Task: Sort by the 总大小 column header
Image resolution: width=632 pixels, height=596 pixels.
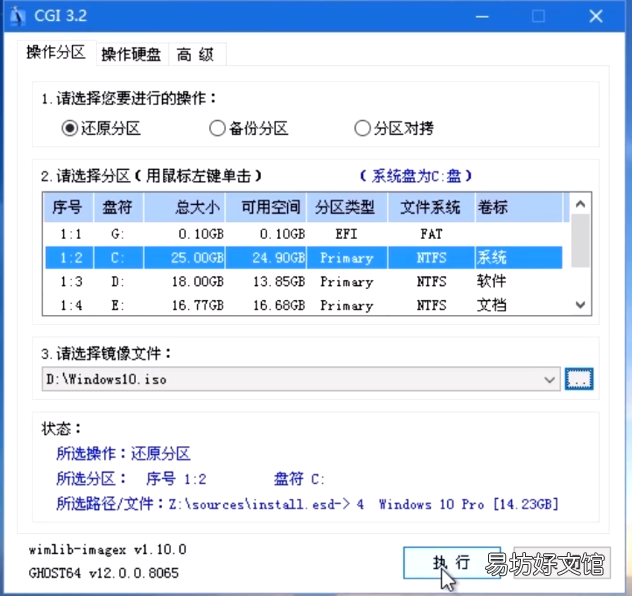Action: 184,207
